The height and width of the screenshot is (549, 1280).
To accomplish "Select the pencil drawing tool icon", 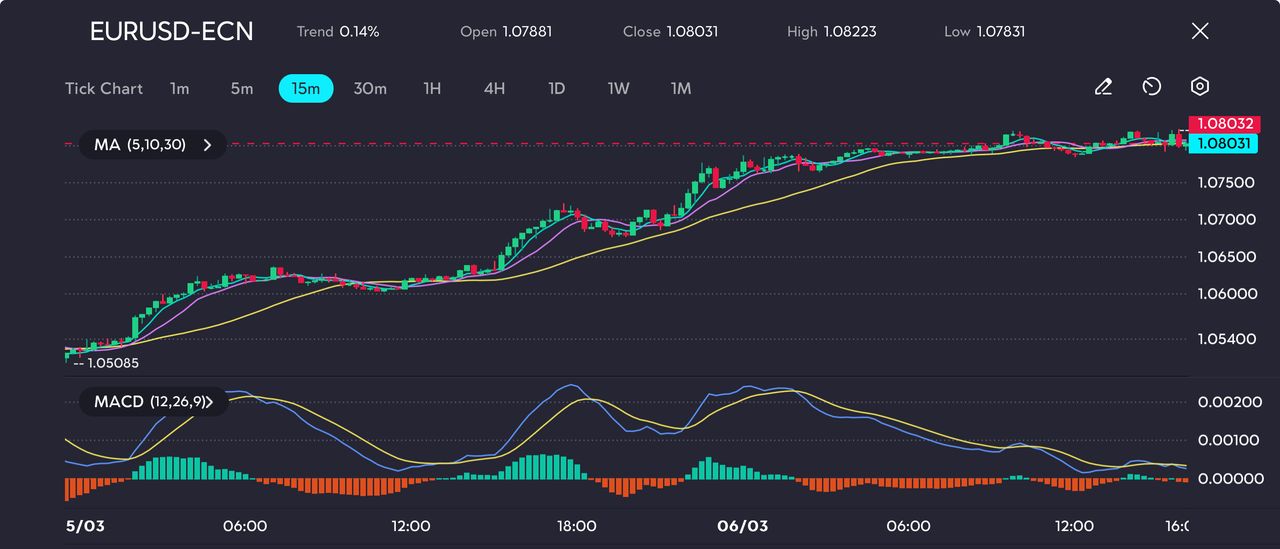I will tap(1103, 88).
